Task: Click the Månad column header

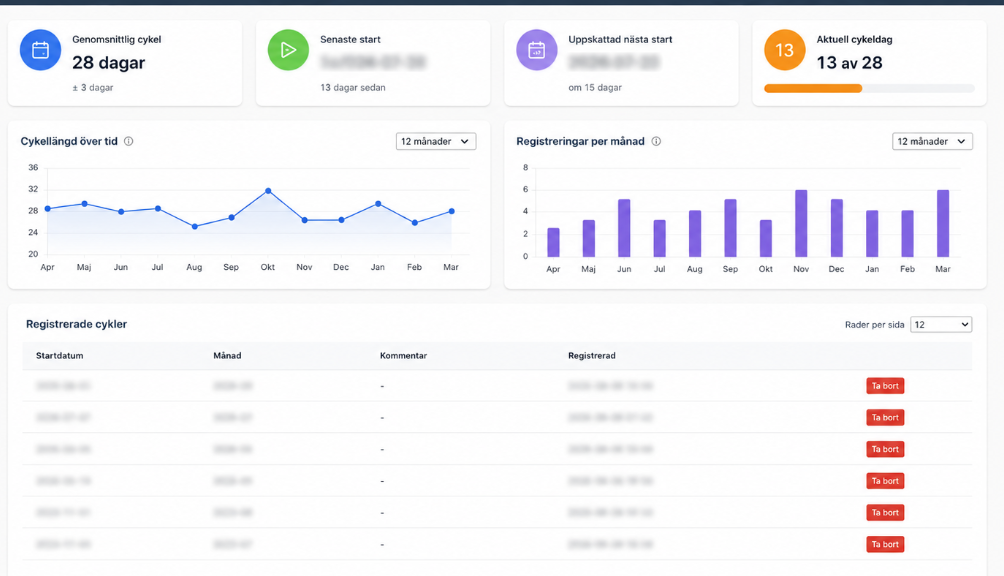Action: coord(227,356)
